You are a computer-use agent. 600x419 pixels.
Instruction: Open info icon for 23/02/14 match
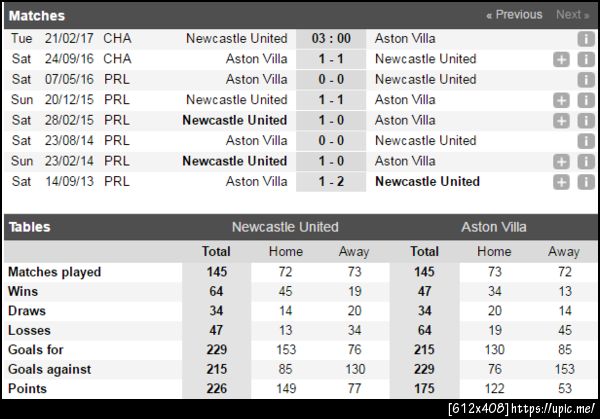[x=585, y=161]
